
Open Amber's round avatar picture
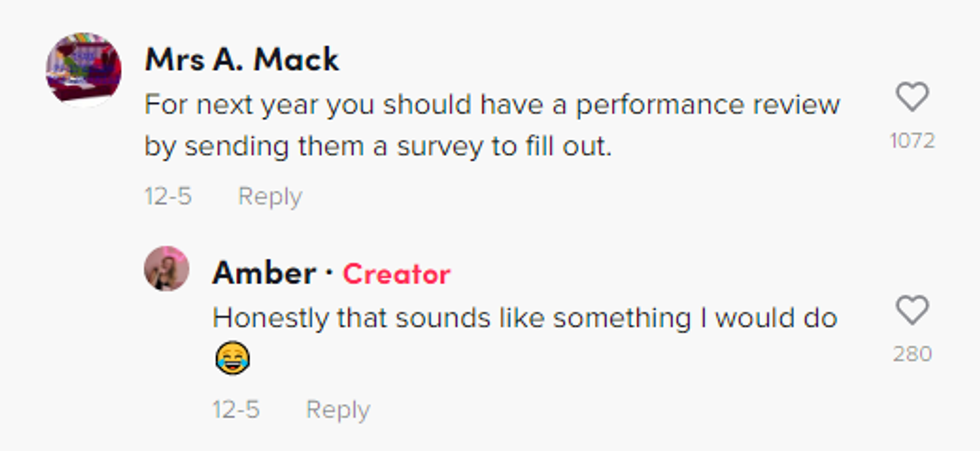point(166,269)
